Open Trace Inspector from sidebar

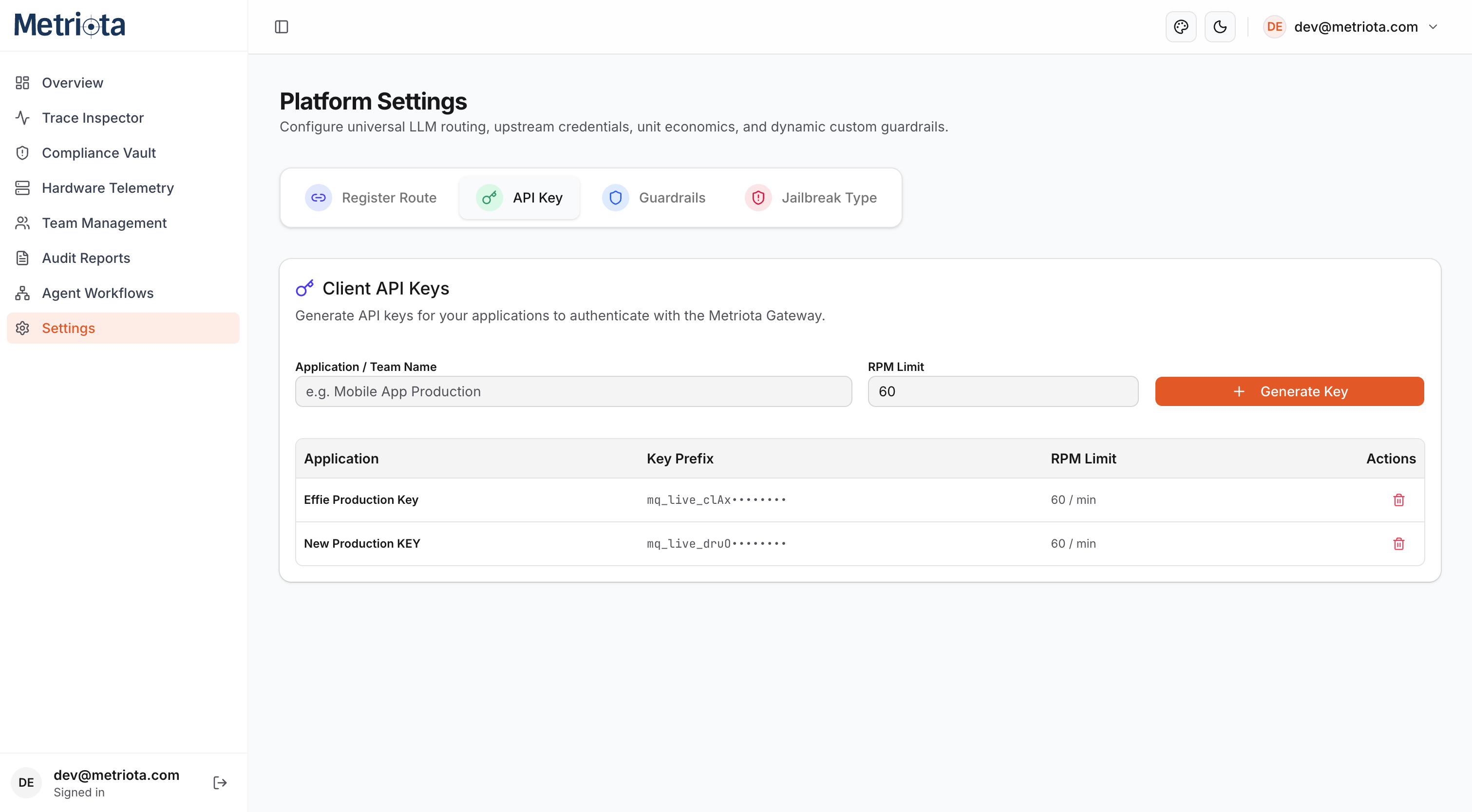(123, 118)
